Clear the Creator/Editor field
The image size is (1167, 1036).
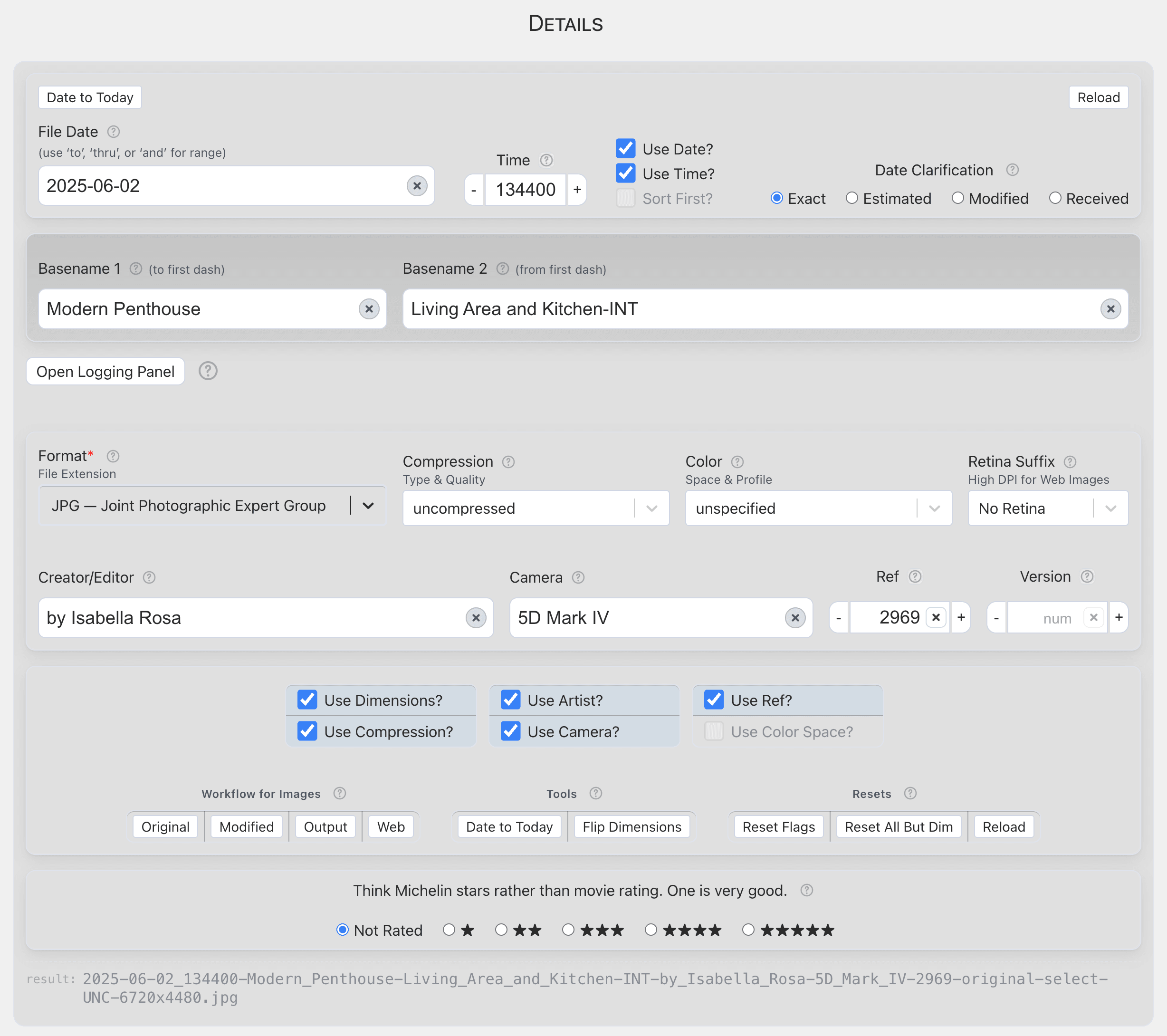click(476, 617)
